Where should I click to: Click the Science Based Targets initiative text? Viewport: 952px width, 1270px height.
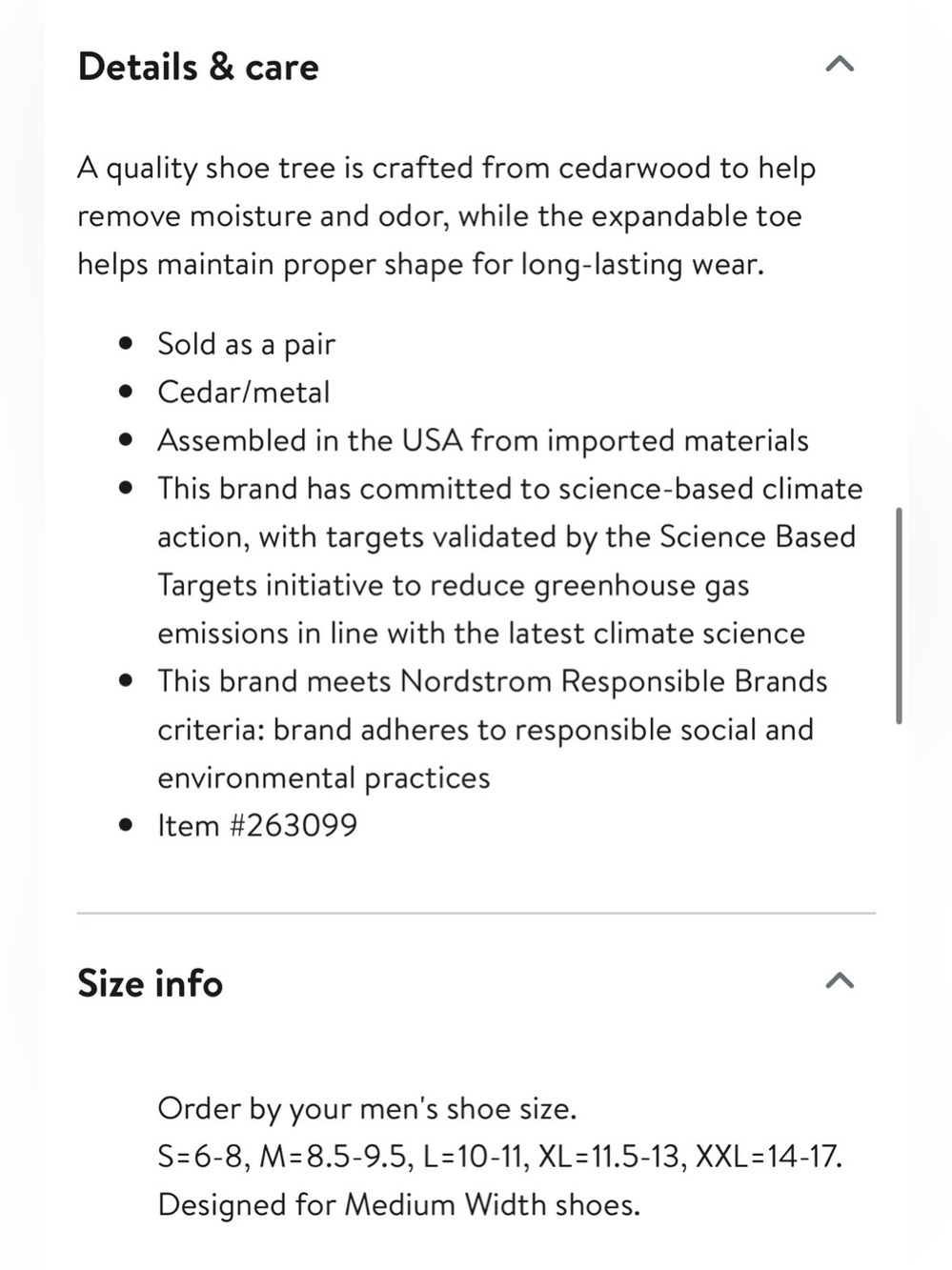pos(510,560)
